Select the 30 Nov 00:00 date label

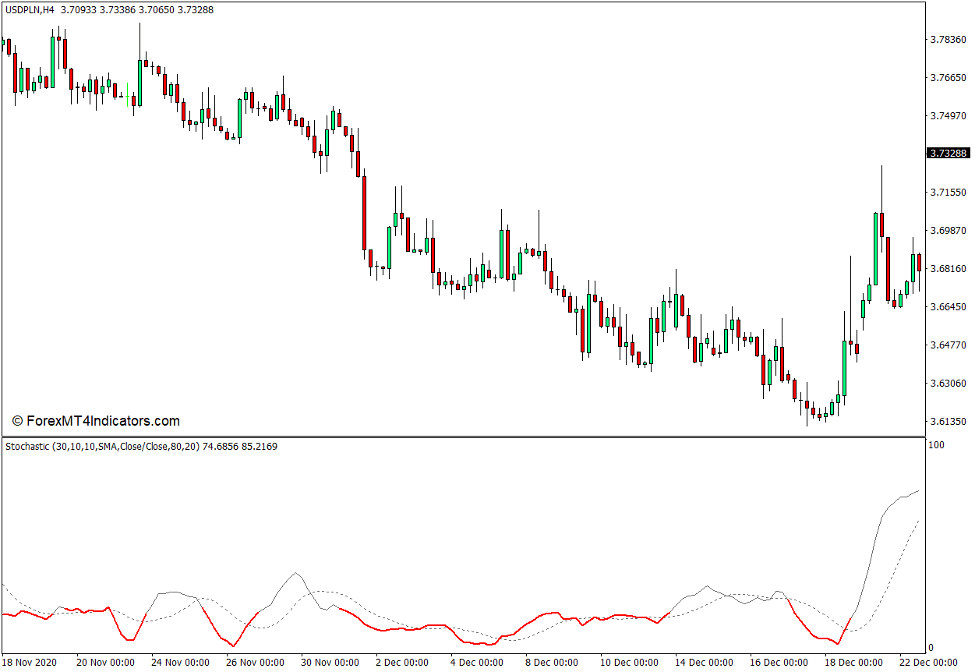pos(332,662)
